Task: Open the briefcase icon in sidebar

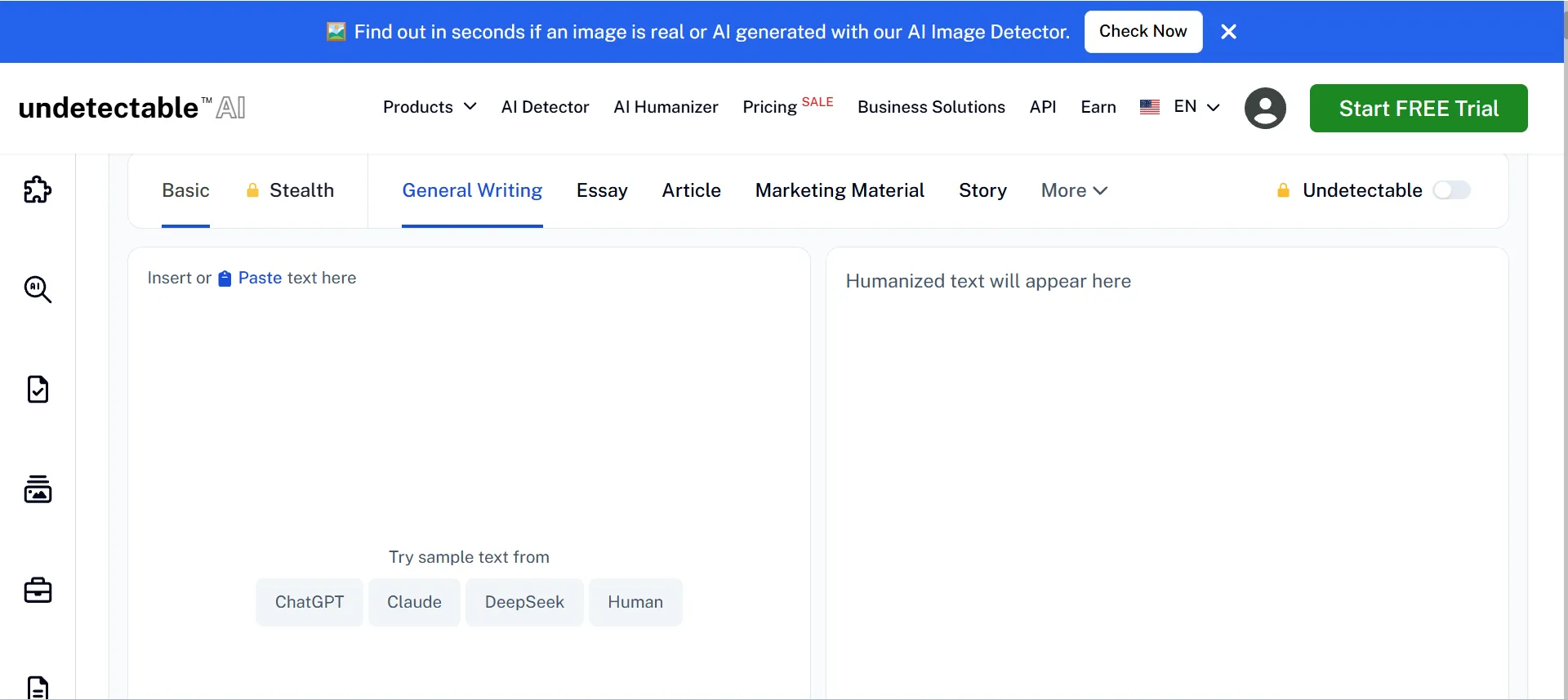Action: 38,590
